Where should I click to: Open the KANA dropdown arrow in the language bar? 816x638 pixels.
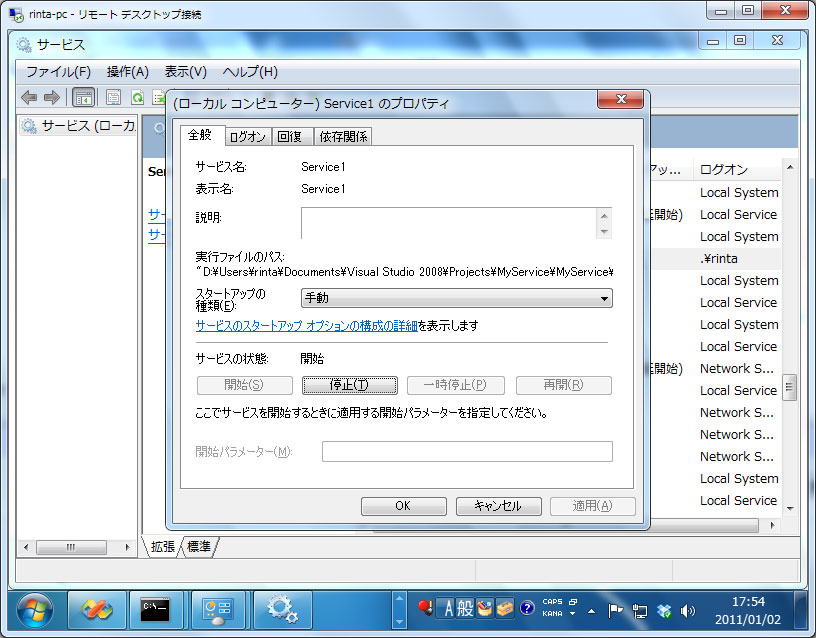coord(573,612)
